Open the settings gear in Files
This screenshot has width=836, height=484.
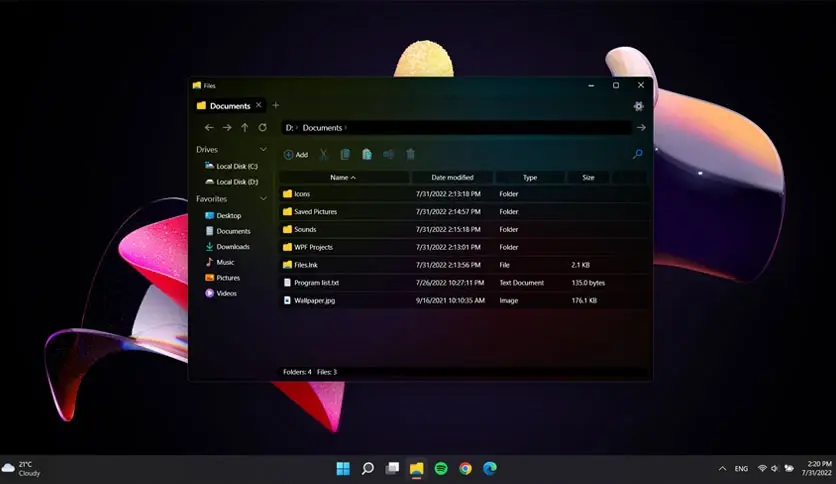pyautogui.click(x=638, y=106)
